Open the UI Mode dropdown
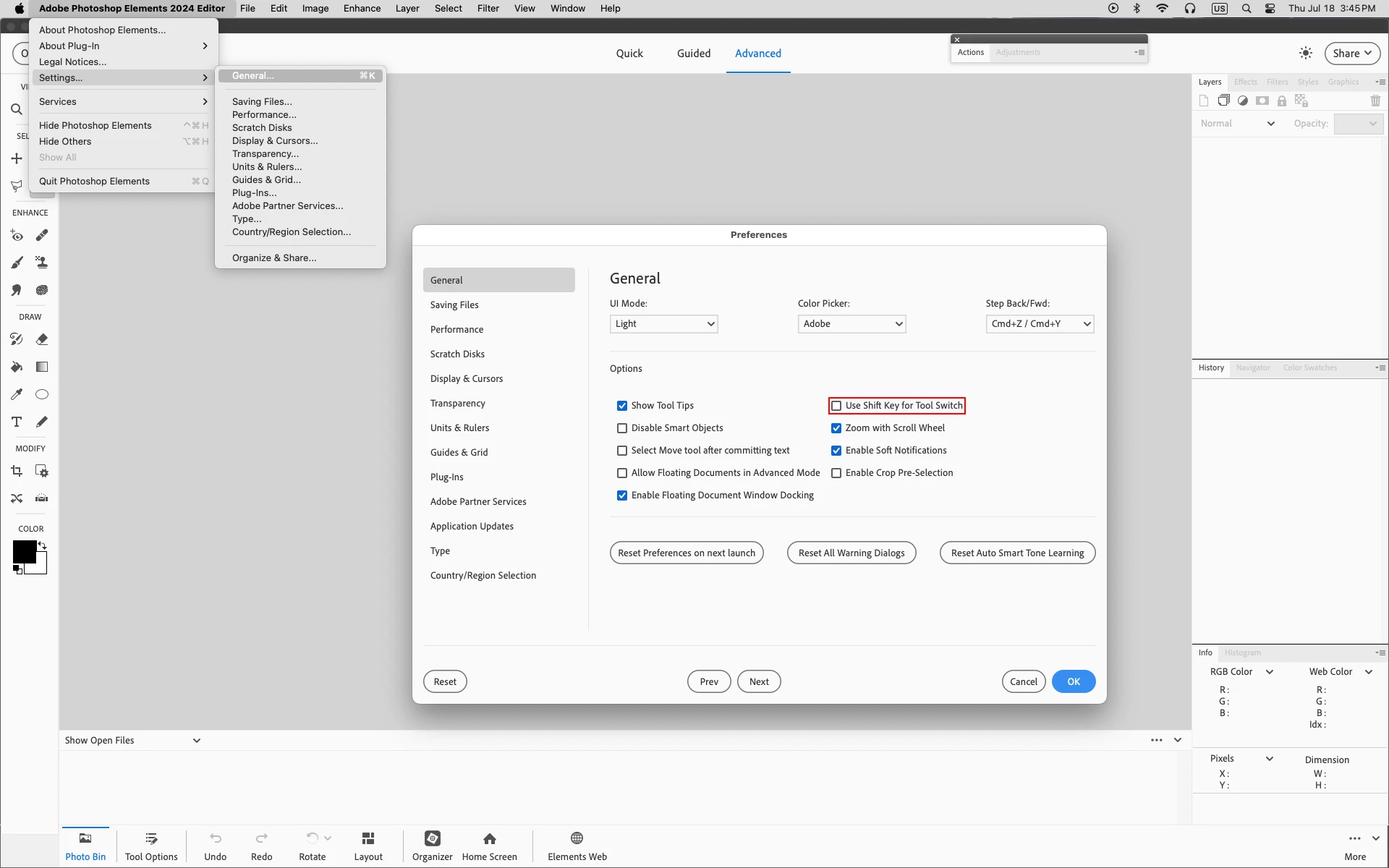Image resolution: width=1389 pixels, height=868 pixels. [663, 324]
